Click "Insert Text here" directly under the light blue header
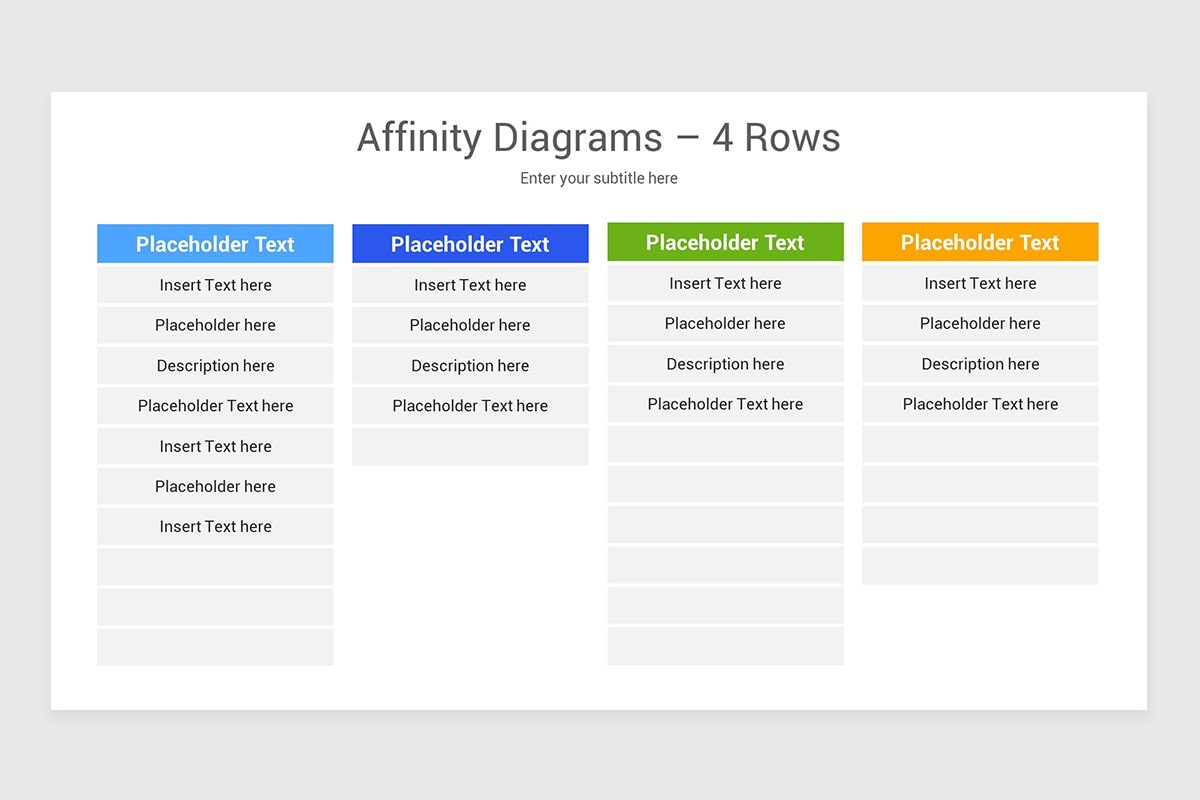Screen dimensions: 1200x800 point(215,285)
